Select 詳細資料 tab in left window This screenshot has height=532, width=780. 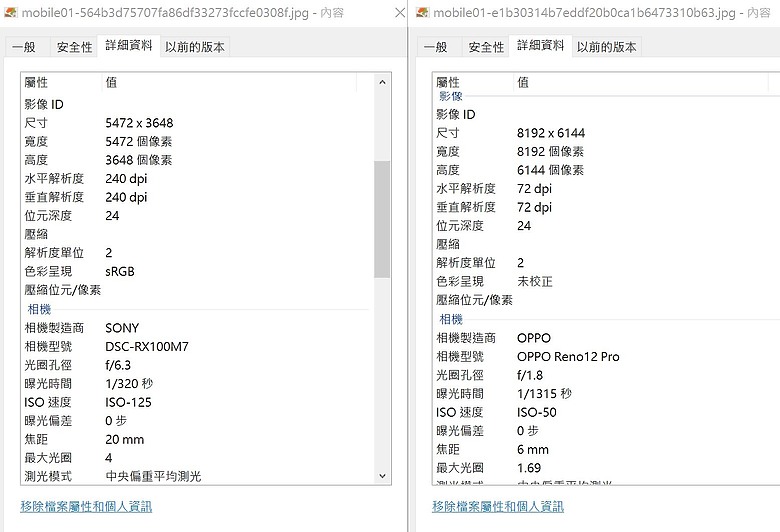(x=129, y=46)
